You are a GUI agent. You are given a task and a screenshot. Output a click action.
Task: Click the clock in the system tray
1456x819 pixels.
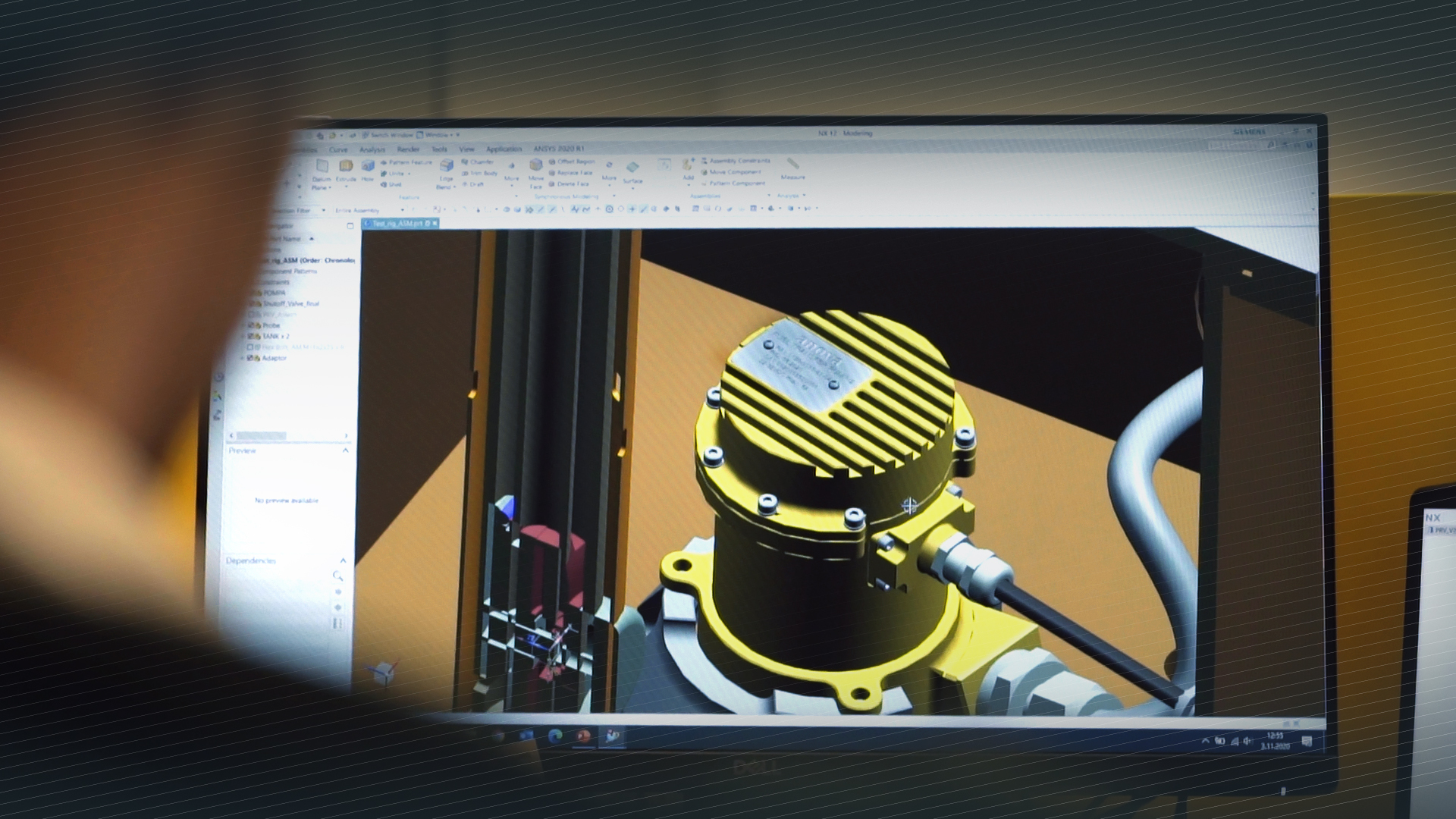[1276, 741]
